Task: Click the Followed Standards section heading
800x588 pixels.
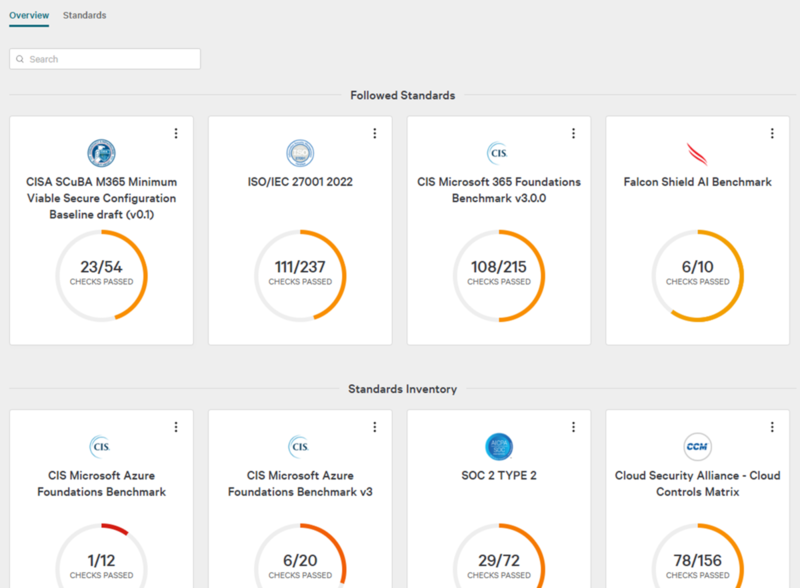Action: click(403, 95)
